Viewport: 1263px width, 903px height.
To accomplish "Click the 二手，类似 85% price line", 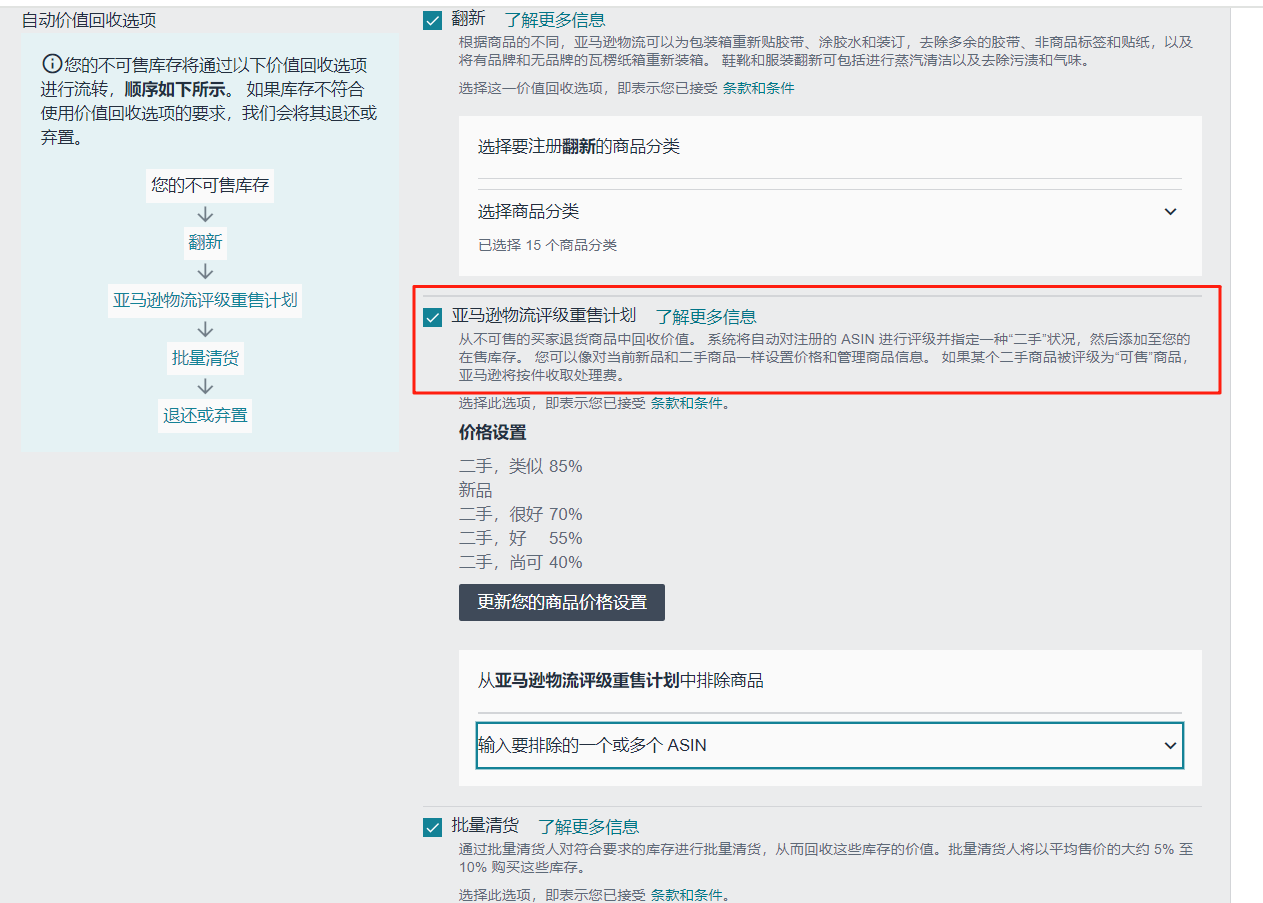I will pyautogui.click(x=520, y=466).
